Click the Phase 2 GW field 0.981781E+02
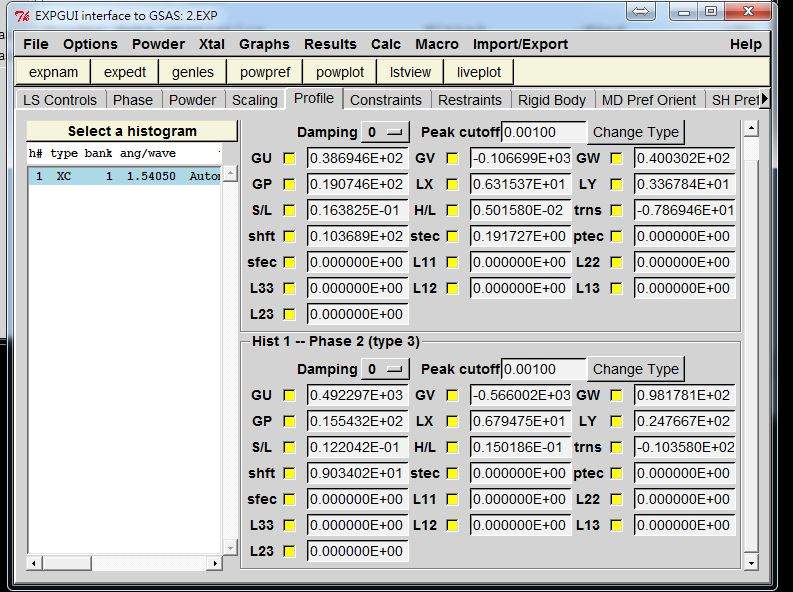The image size is (793, 592). pyautogui.click(x=684, y=395)
